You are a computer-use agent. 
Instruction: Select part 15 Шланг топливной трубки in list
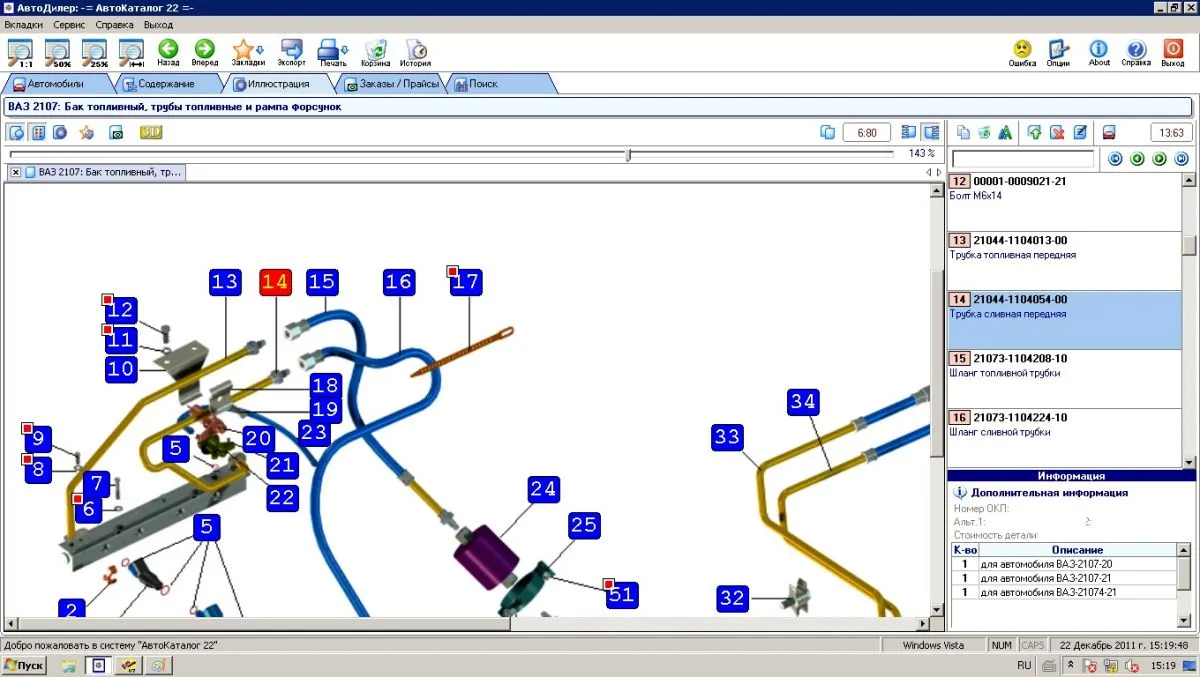tap(1064, 379)
